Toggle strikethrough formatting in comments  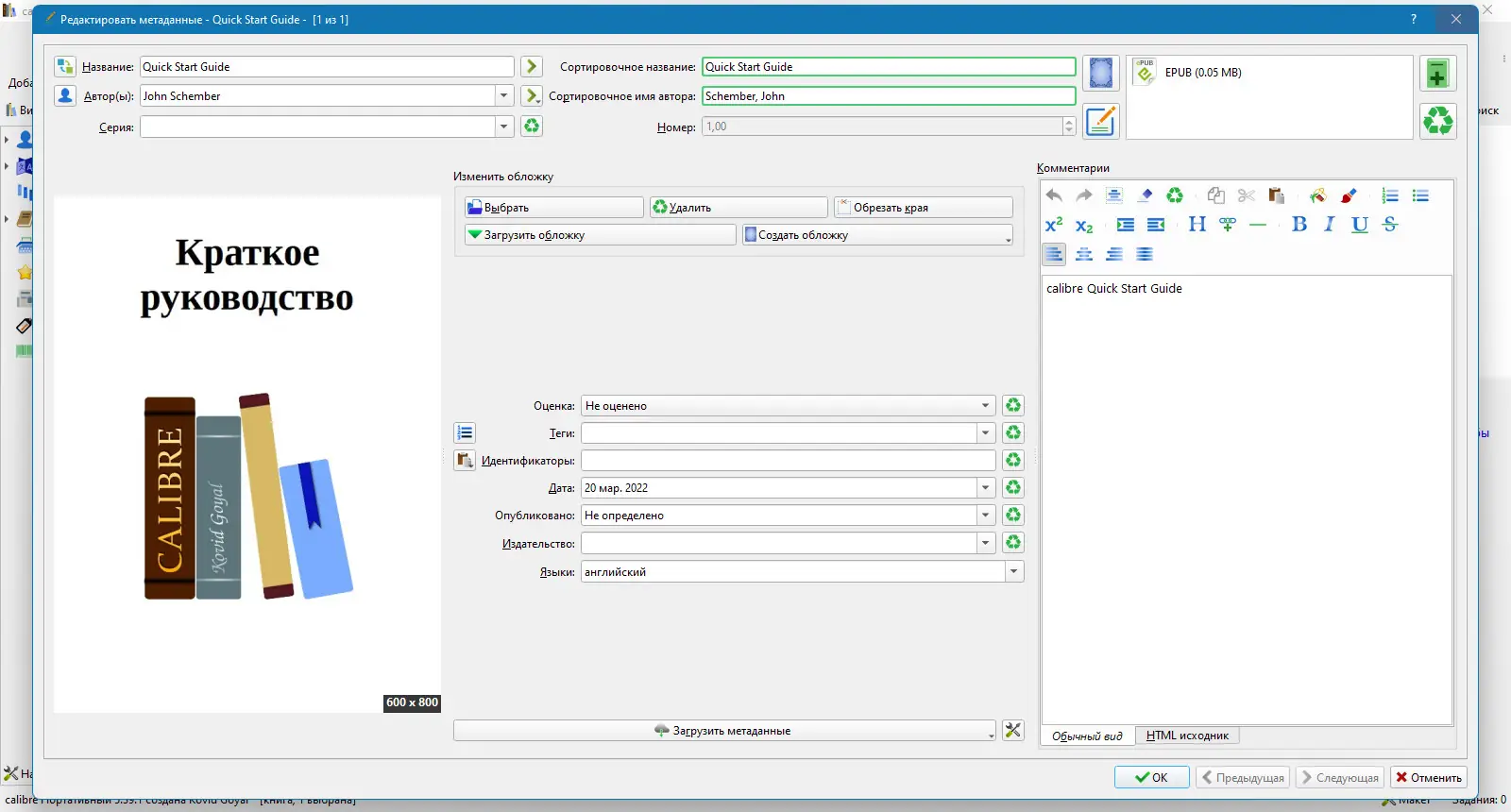pos(1390,225)
